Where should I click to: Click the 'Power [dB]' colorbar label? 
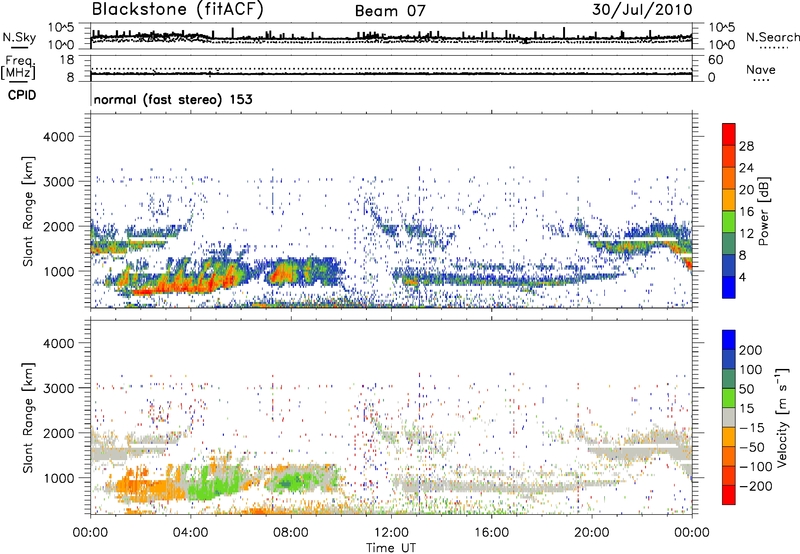763,211
